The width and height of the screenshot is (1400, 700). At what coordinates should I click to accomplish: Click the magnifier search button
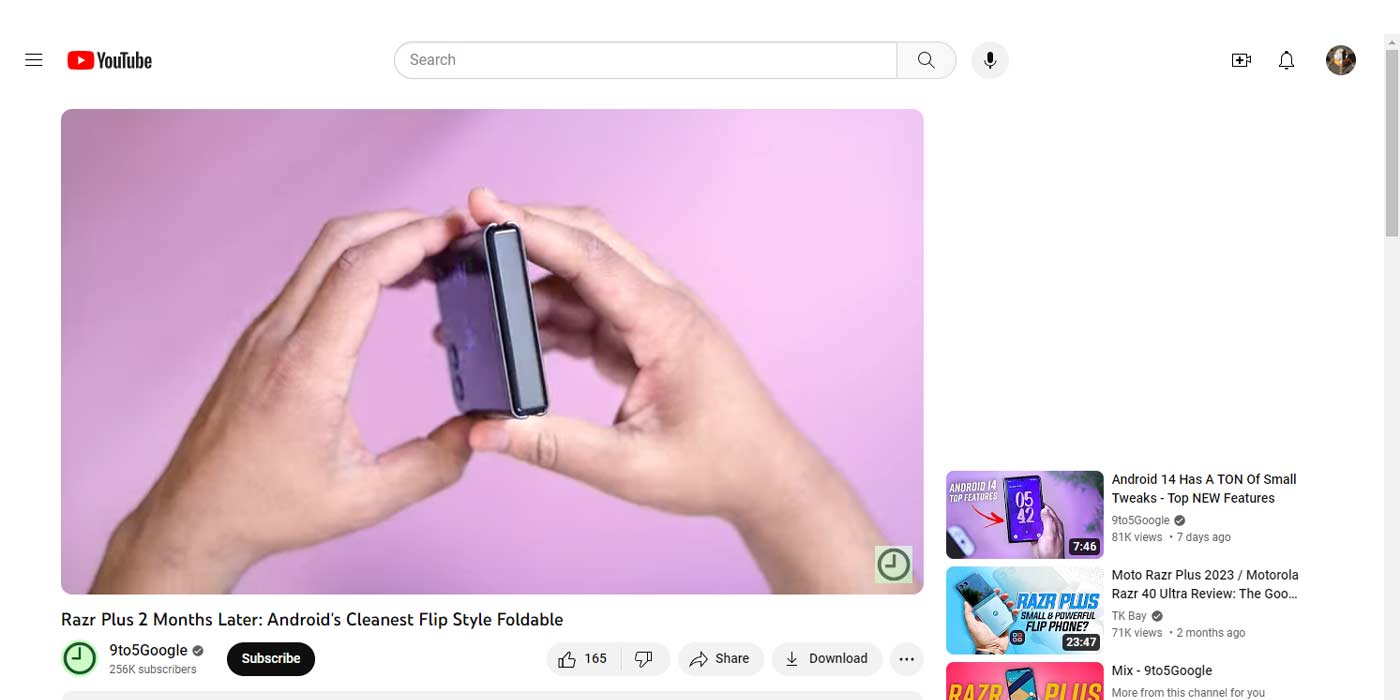[x=926, y=60]
